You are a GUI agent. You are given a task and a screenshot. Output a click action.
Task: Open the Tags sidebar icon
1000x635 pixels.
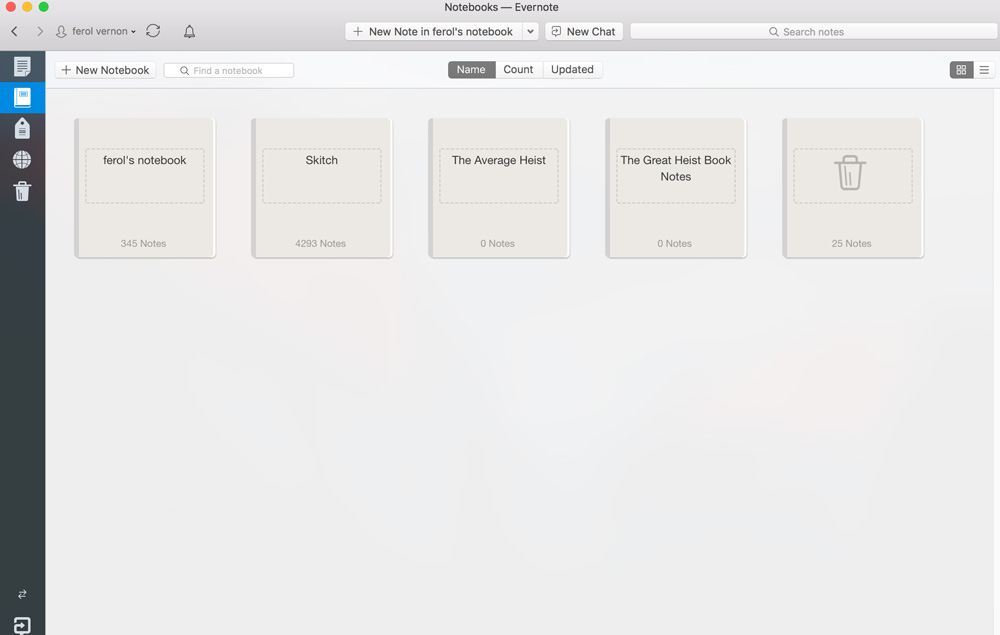tap(22, 128)
